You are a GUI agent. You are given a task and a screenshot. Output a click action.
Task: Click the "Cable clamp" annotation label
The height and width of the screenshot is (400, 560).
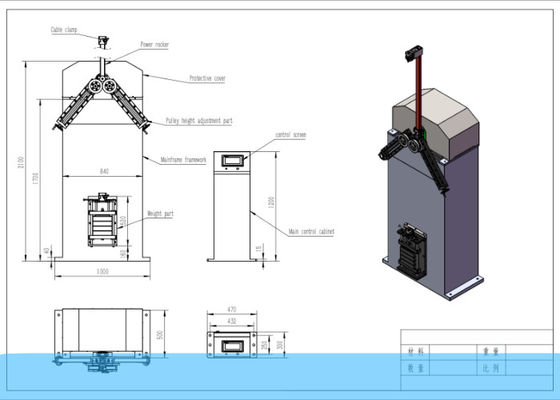(64, 30)
